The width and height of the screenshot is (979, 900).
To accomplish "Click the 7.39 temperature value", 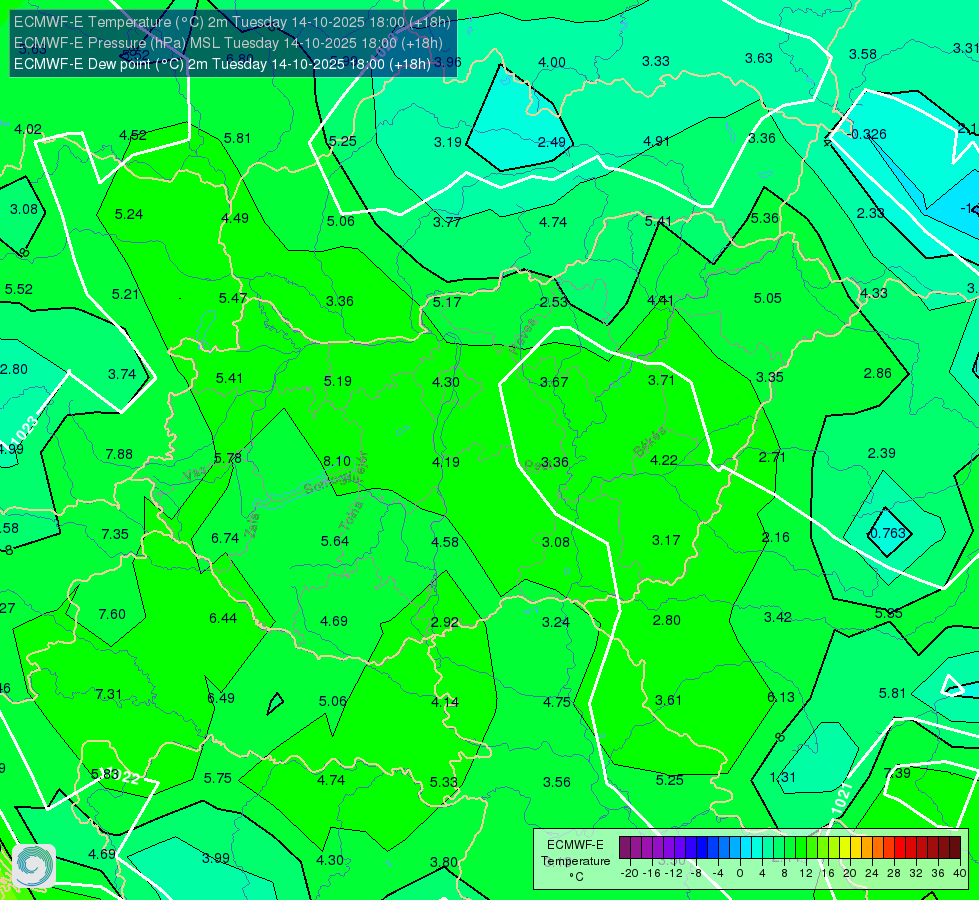I will pos(897,773).
